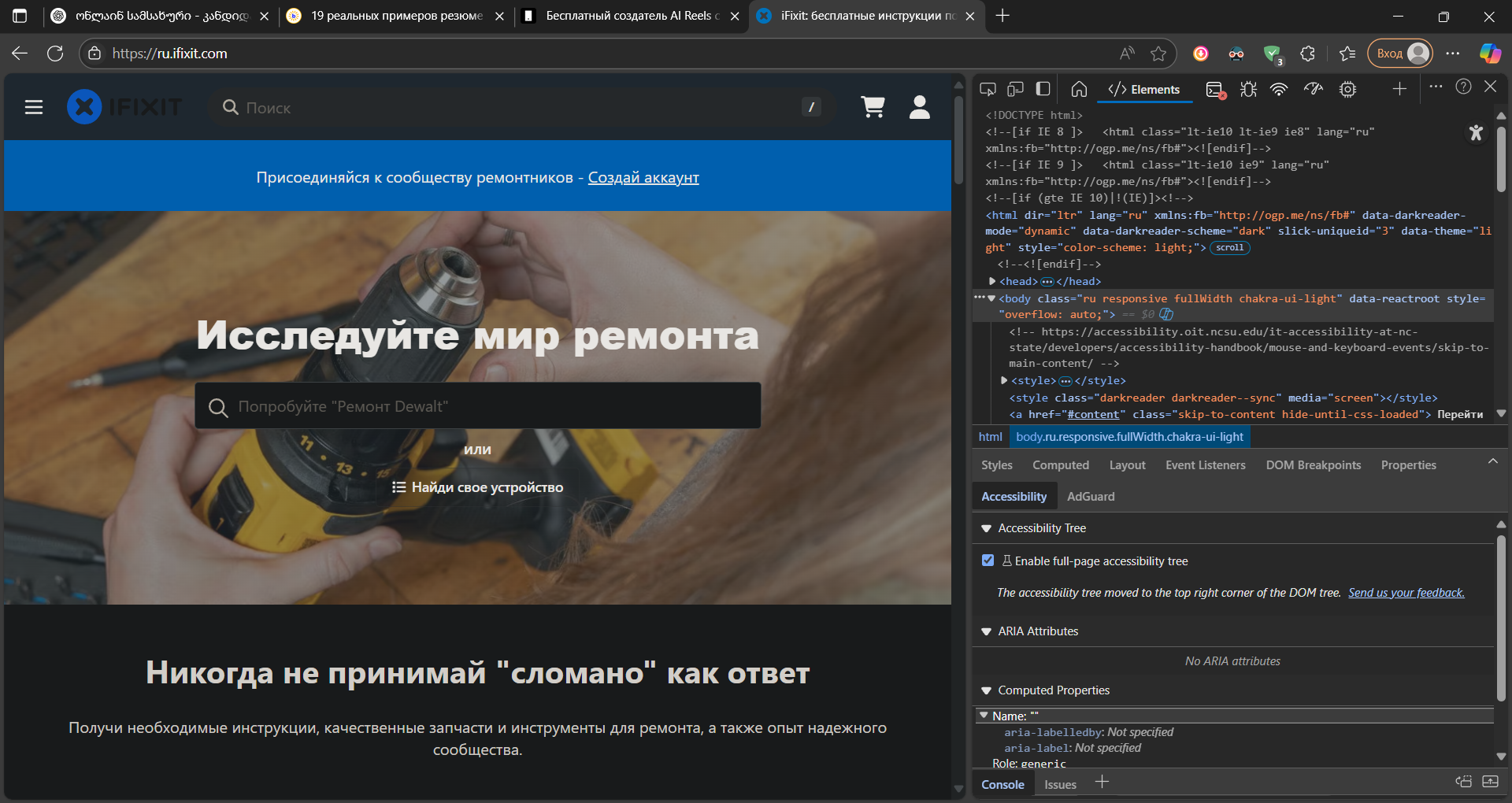The height and width of the screenshot is (803, 1512).
Task: Open AdGuard shield extension icon
Action: (x=1272, y=54)
